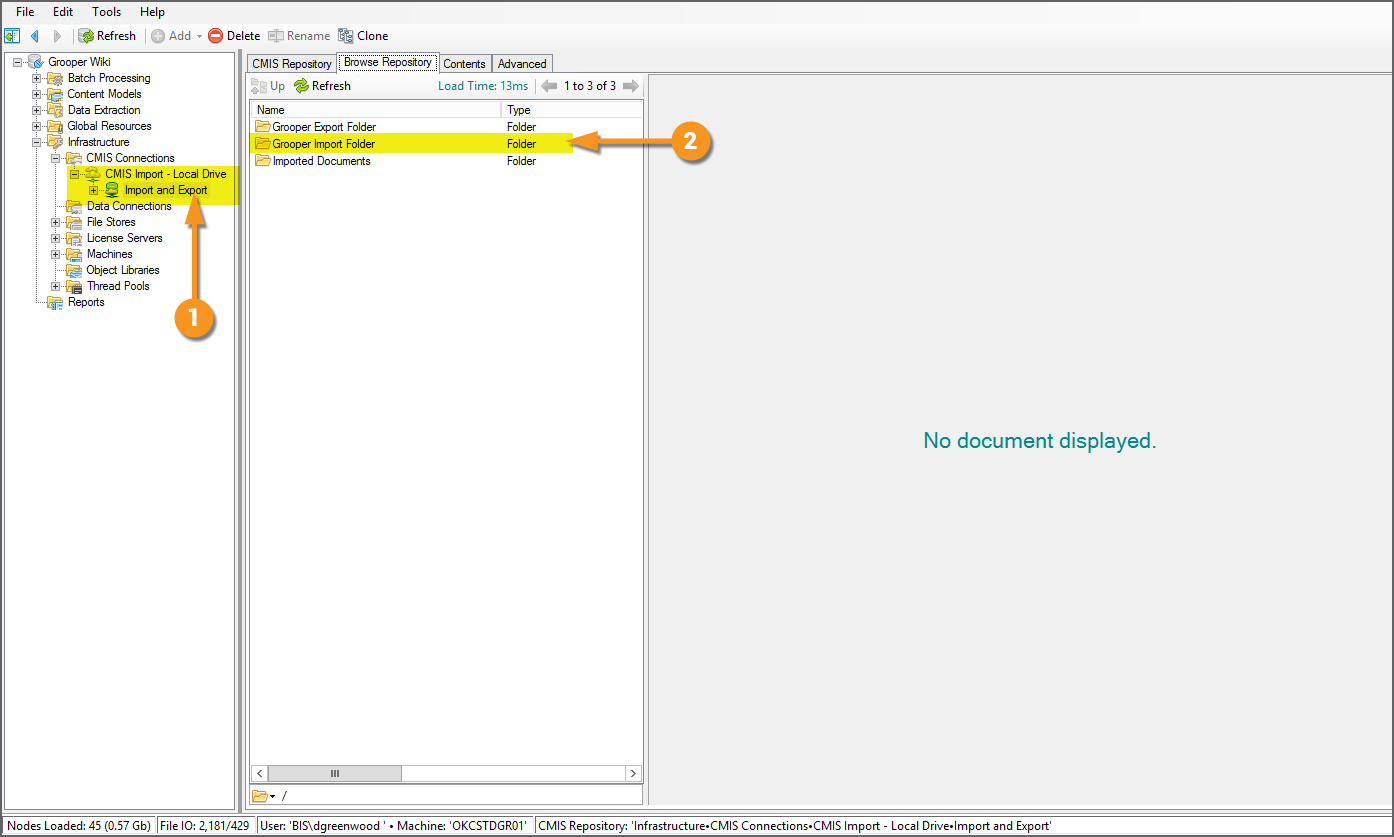The height and width of the screenshot is (837, 1394).
Task: Refresh the repository folder listing
Action: coord(323,86)
